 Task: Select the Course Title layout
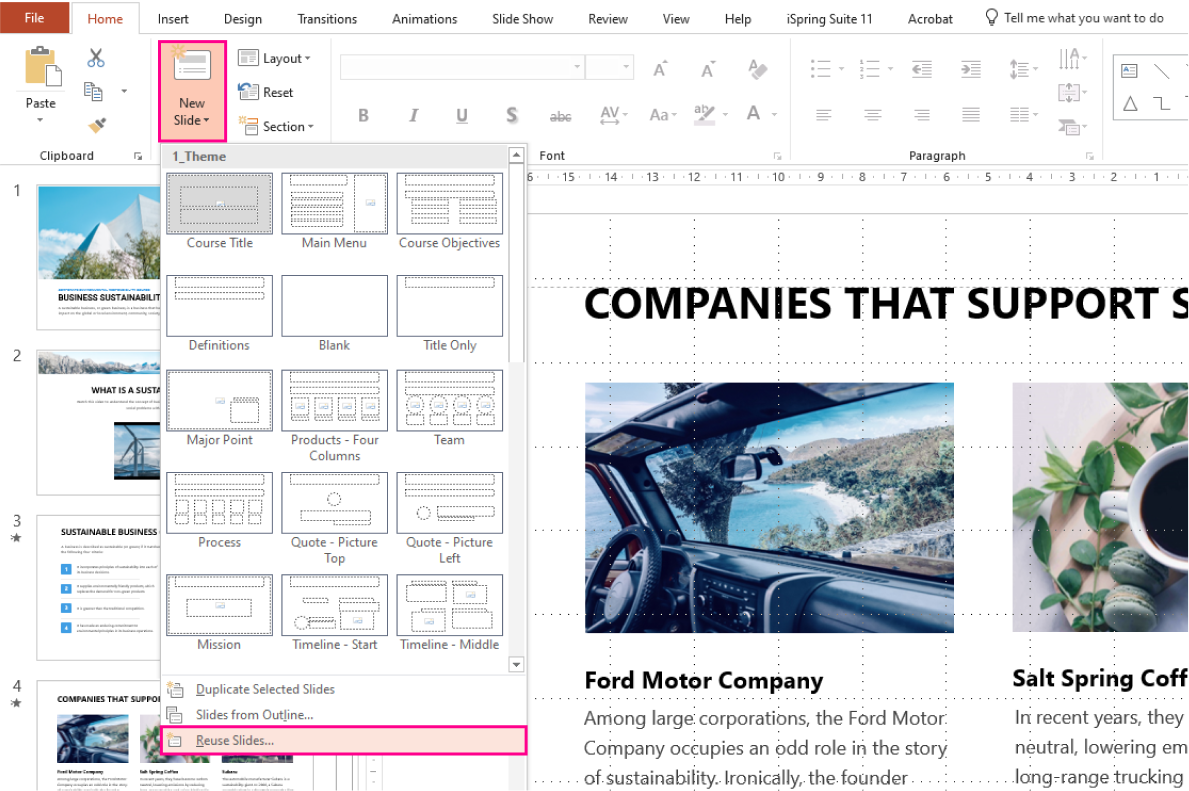point(220,212)
